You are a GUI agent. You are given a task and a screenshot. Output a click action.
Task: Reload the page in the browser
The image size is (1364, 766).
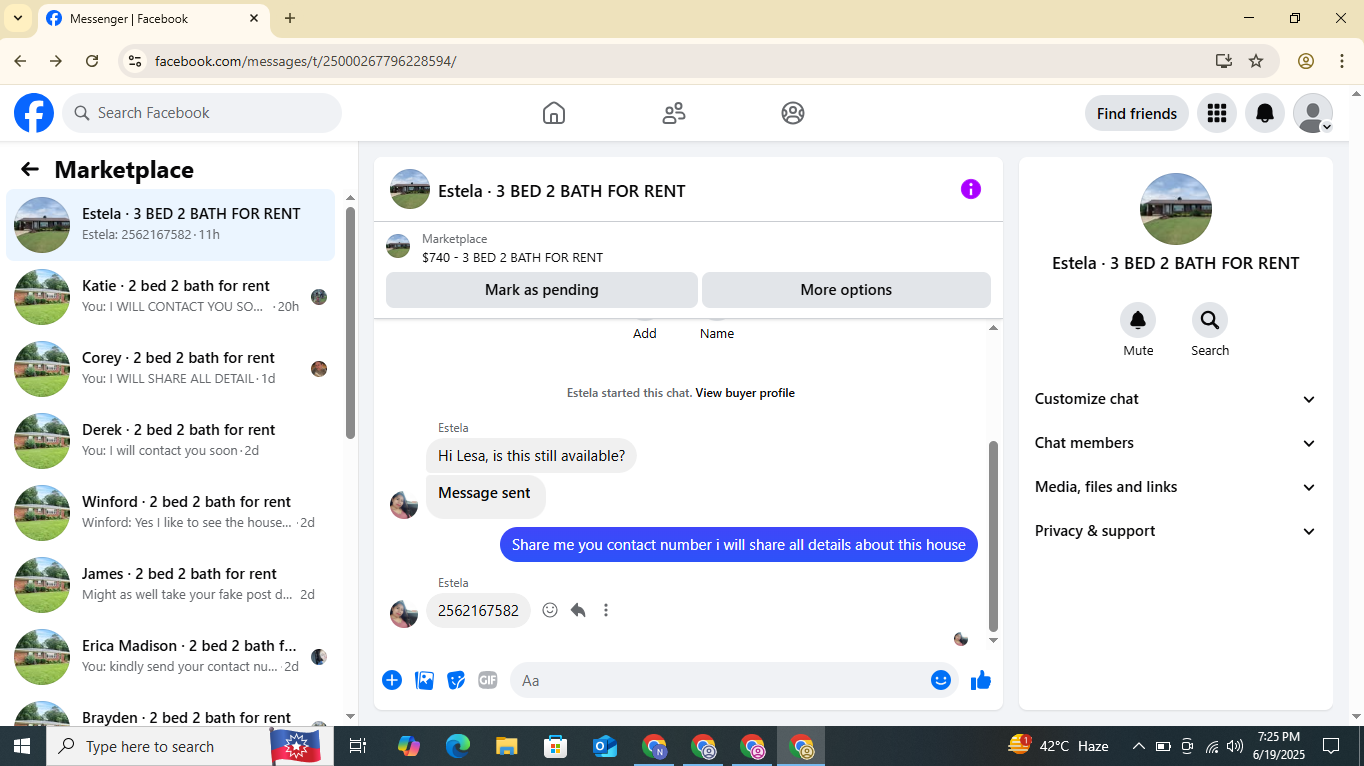coord(92,61)
